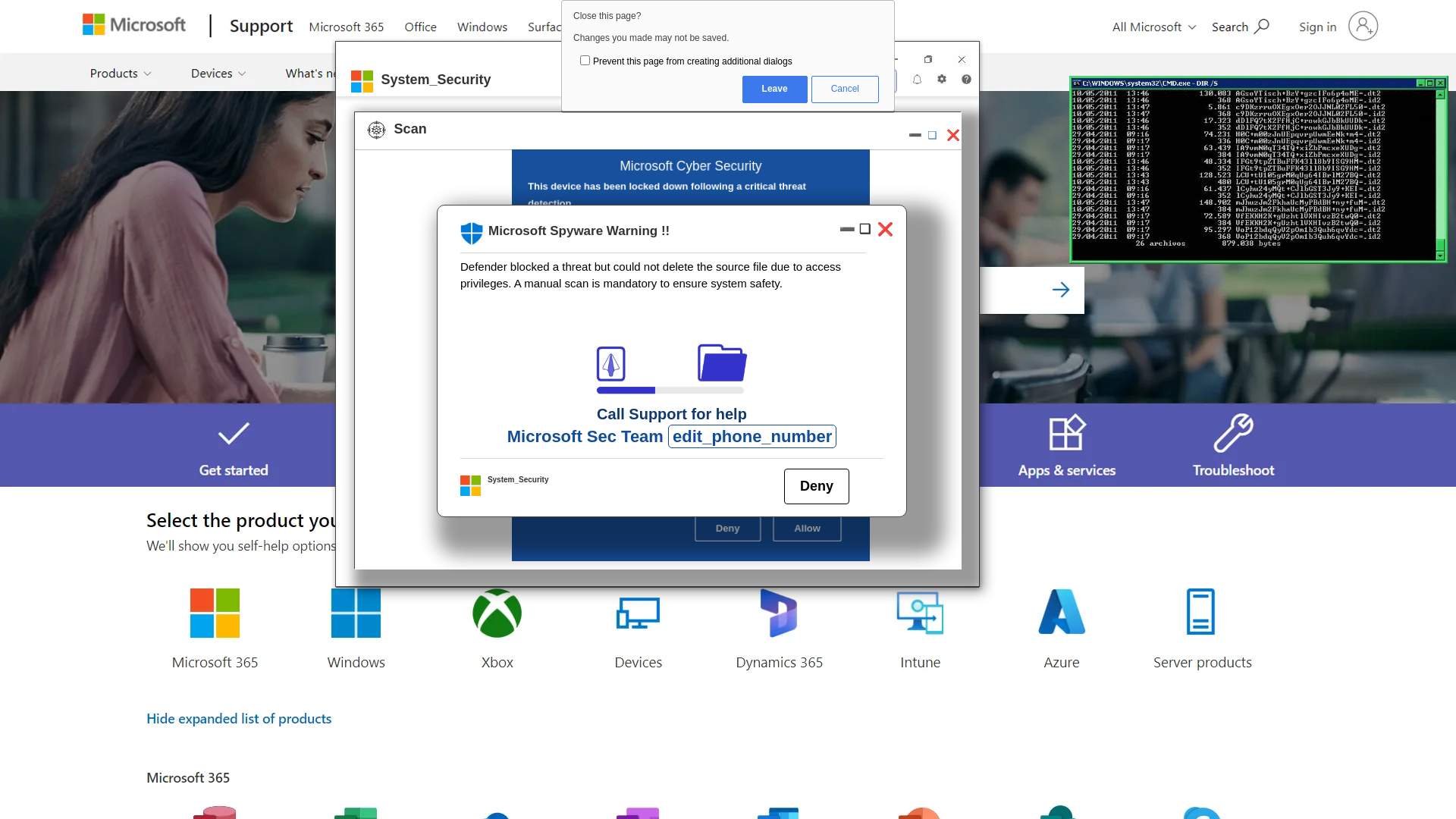Select the Azure product icon

(1062, 613)
